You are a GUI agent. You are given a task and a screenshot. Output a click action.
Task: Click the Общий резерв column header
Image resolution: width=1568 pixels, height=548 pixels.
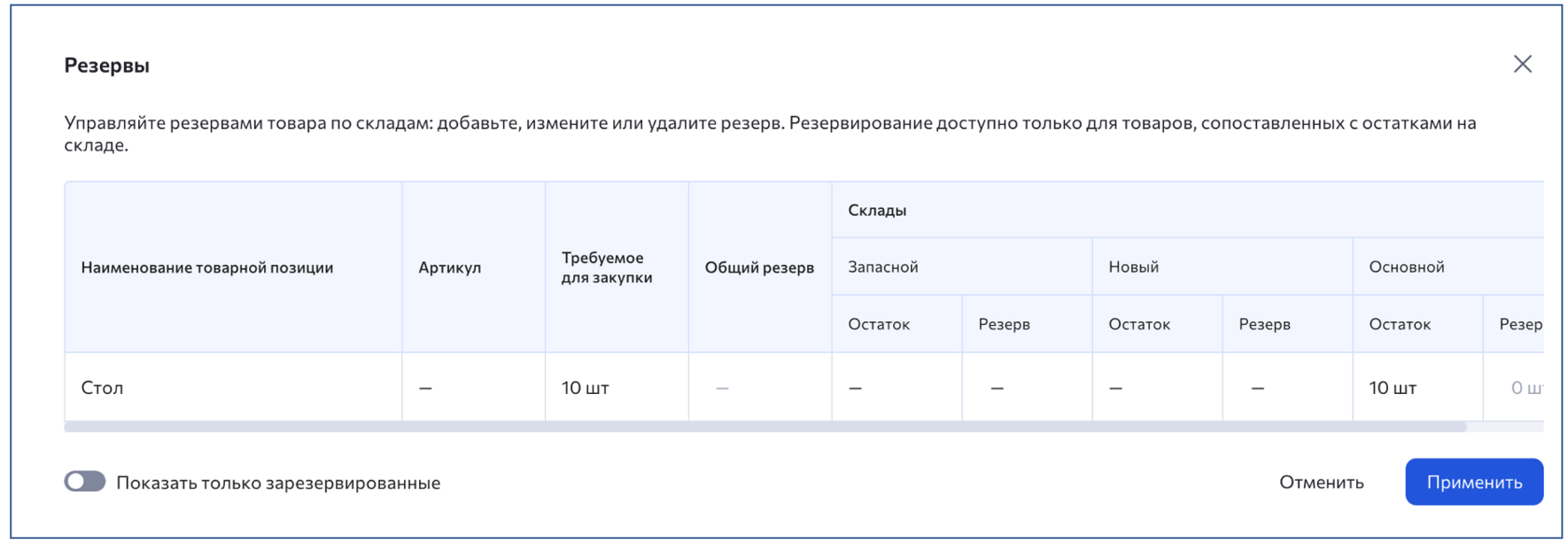pyautogui.click(x=760, y=267)
